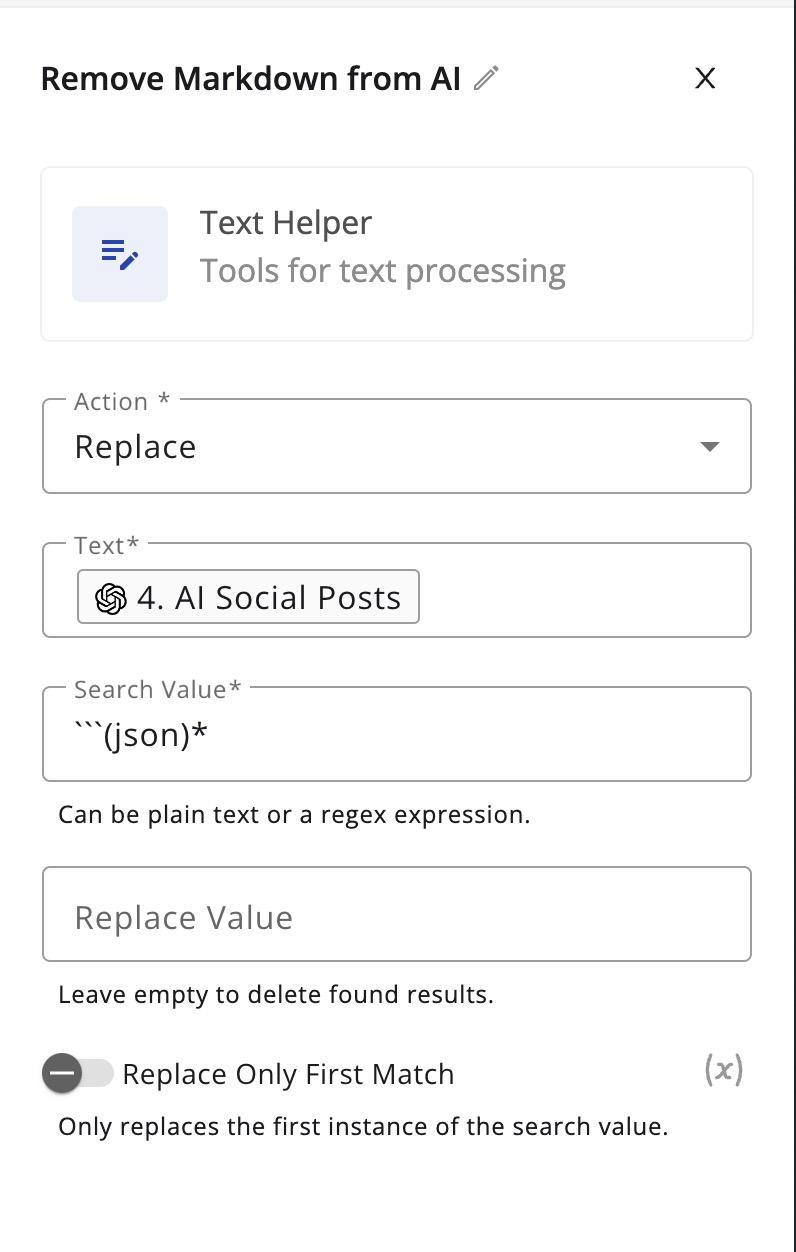Click the OpenAI logo in the Text chip
The height and width of the screenshot is (1252, 796).
pyautogui.click(x=111, y=598)
